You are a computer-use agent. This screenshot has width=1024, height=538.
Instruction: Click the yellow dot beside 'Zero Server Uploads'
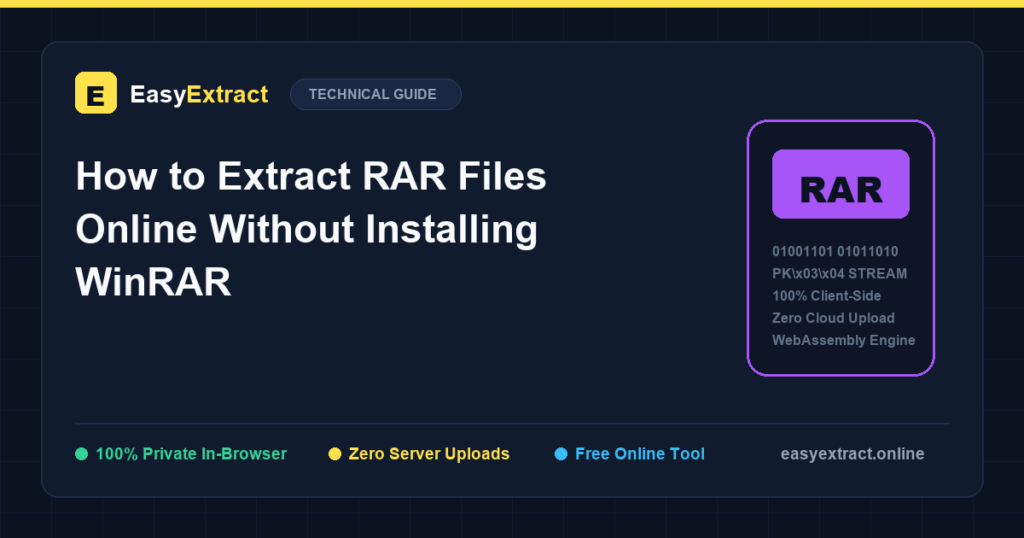(x=334, y=454)
